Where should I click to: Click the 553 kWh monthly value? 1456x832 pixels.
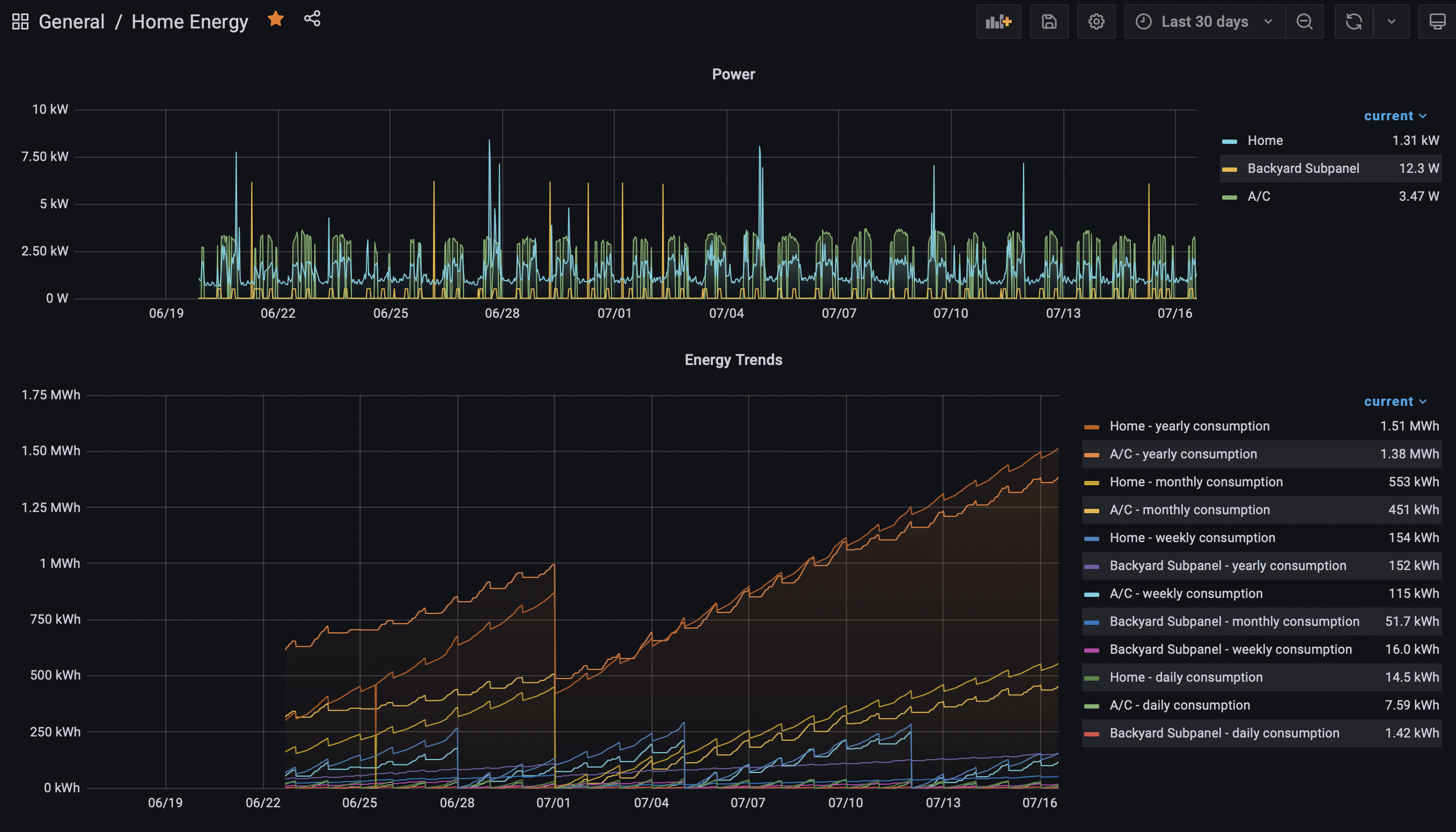pyautogui.click(x=1414, y=482)
